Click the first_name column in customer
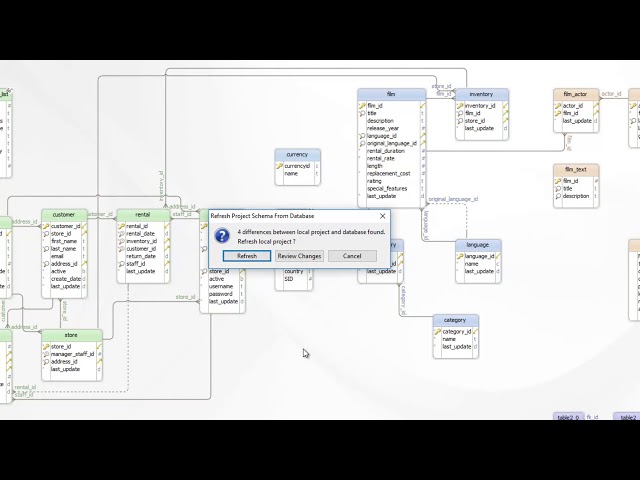Screen dimensions: 640x480 tap(64, 241)
